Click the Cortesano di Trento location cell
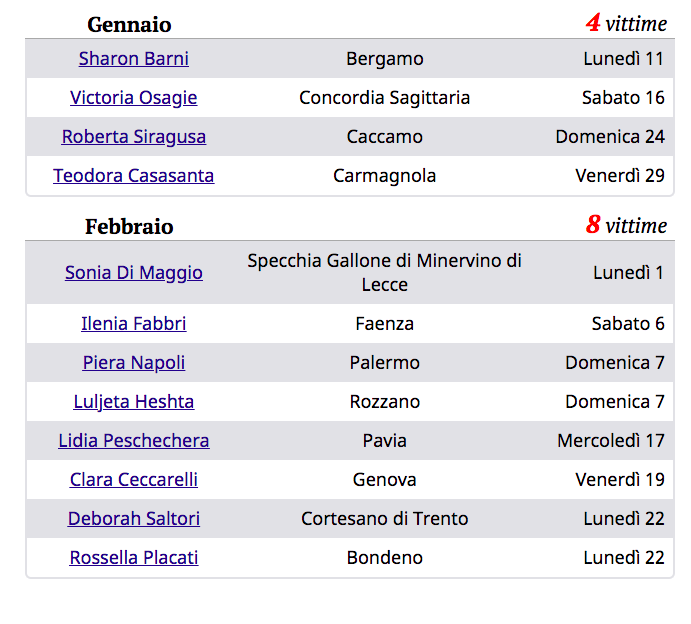This screenshot has height=624, width=691. point(384,519)
